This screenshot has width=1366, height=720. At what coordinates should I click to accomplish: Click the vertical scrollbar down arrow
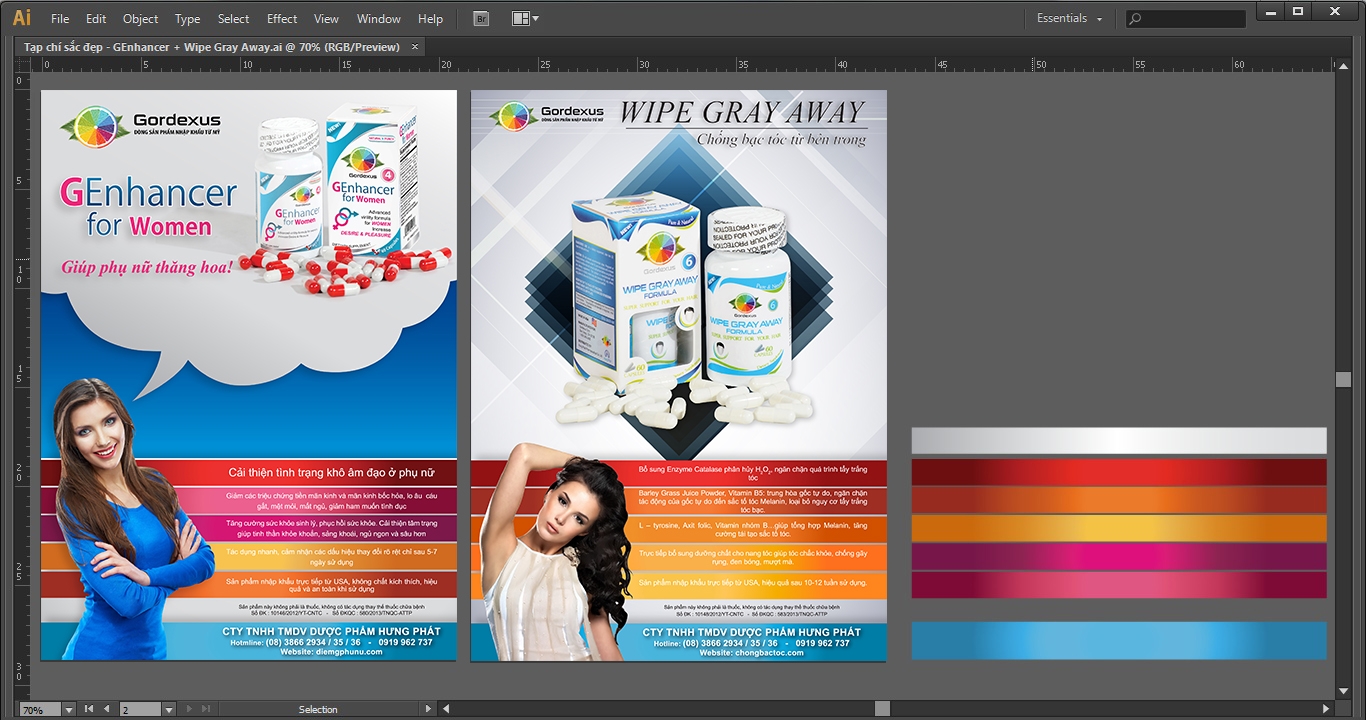click(1343, 691)
